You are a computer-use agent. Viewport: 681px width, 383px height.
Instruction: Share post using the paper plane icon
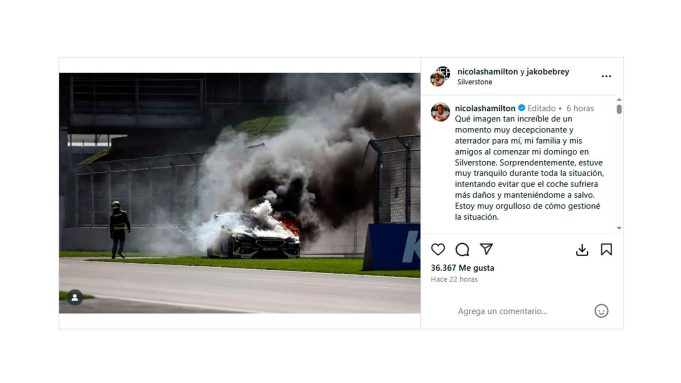486,249
